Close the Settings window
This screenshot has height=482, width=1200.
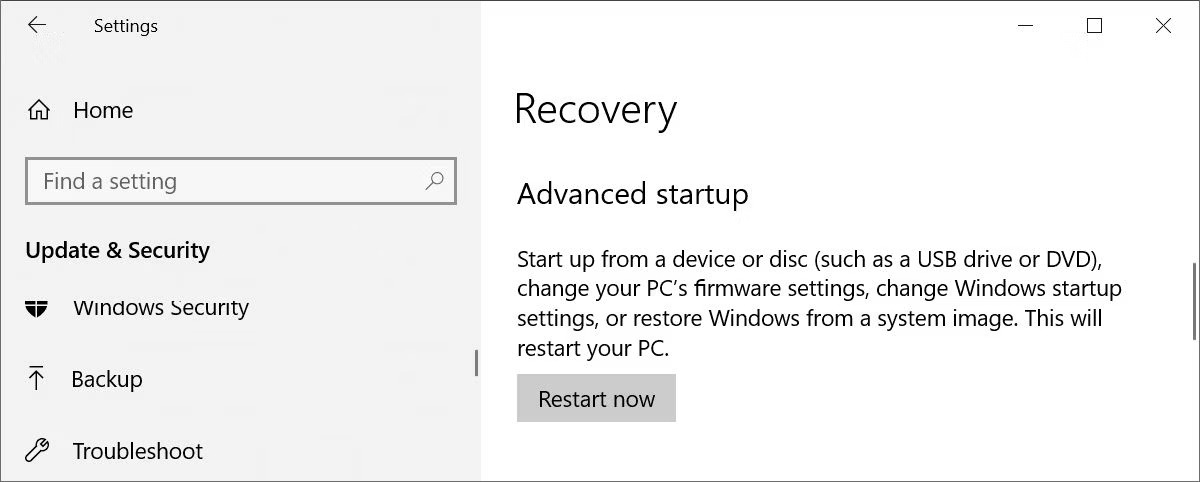1163,26
